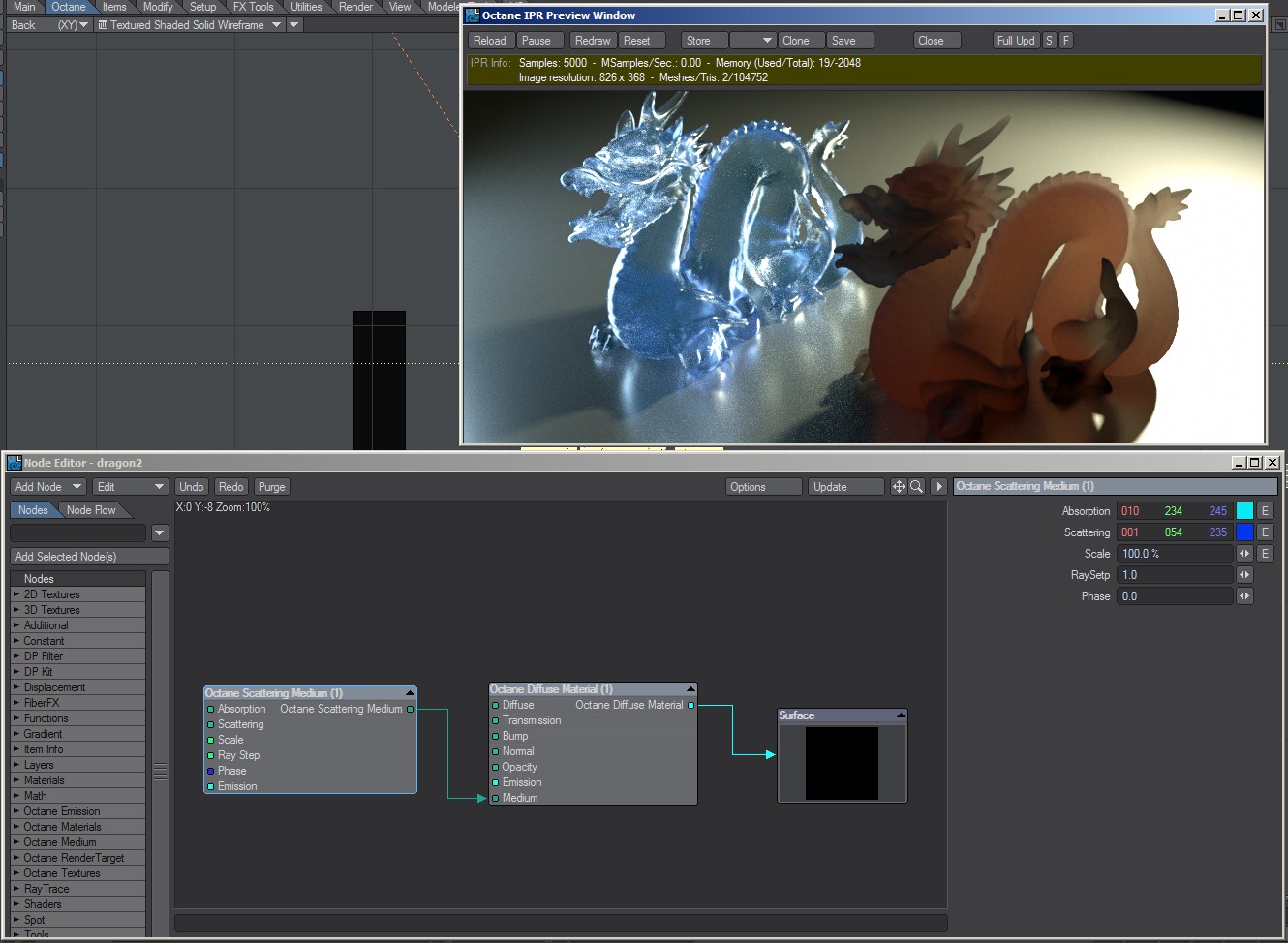1288x943 pixels.
Task: Click the F button in IPR Preview Window
Action: [x=1066, y=41]
